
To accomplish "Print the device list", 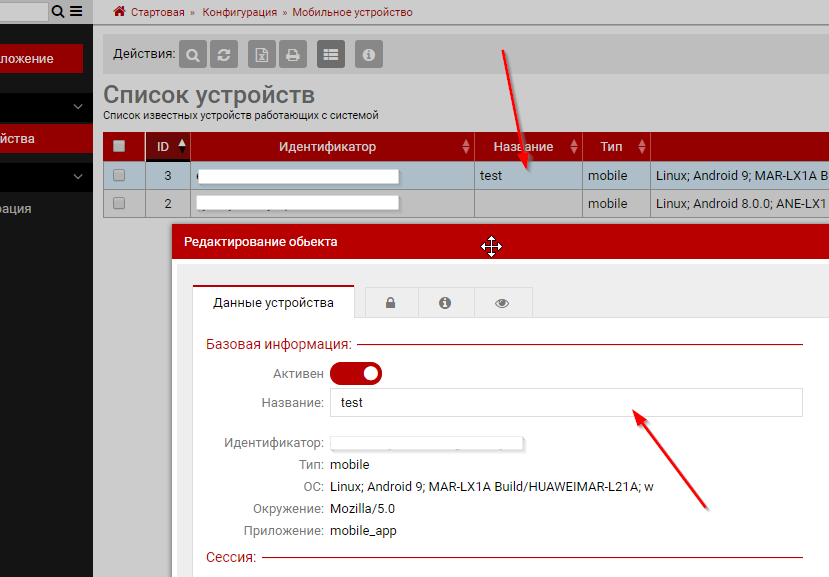I will 292,55.
